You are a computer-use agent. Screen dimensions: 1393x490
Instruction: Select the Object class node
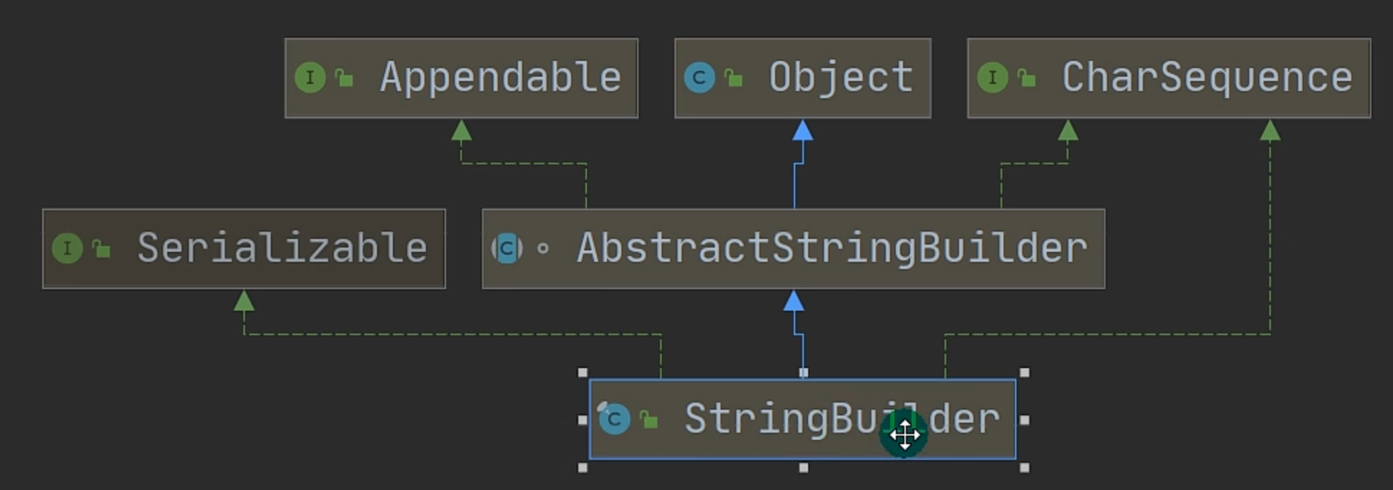pos(803,78)
